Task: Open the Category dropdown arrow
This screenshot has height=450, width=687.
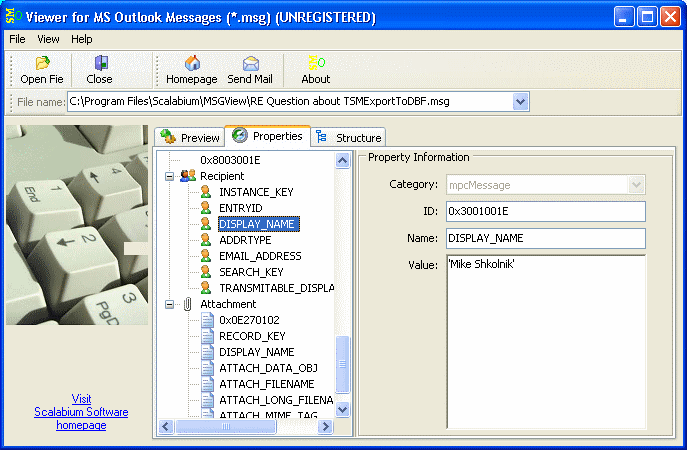Action: click(x=637, y=184)
